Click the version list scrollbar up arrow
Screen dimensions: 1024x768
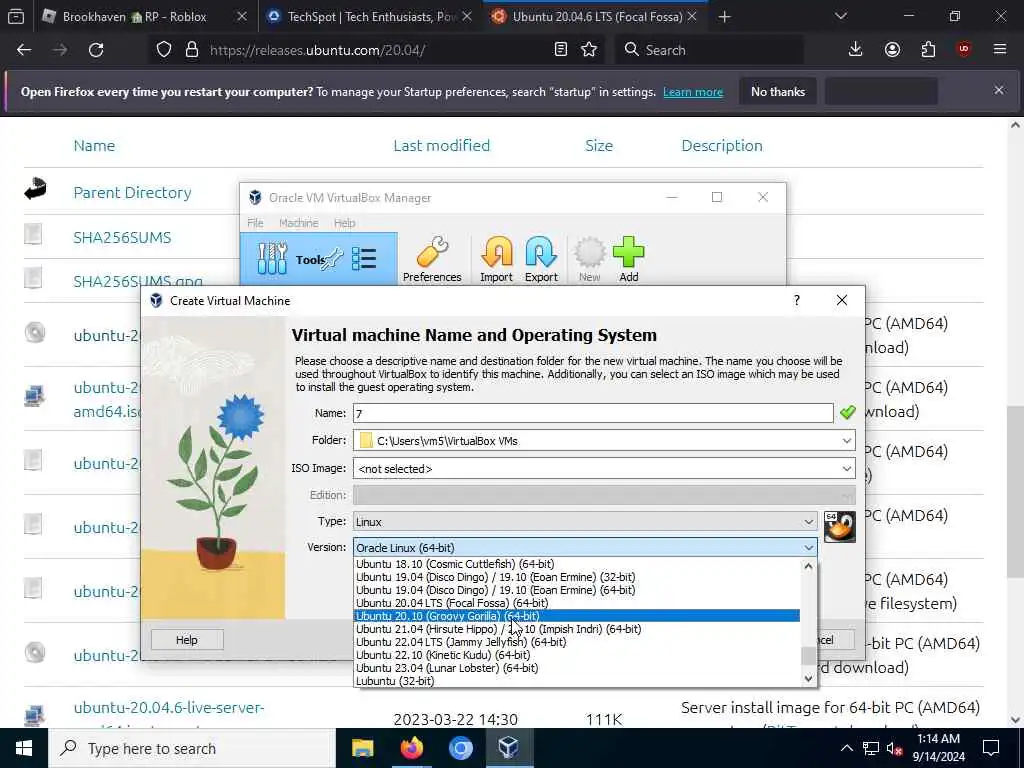tap(808, 566)
